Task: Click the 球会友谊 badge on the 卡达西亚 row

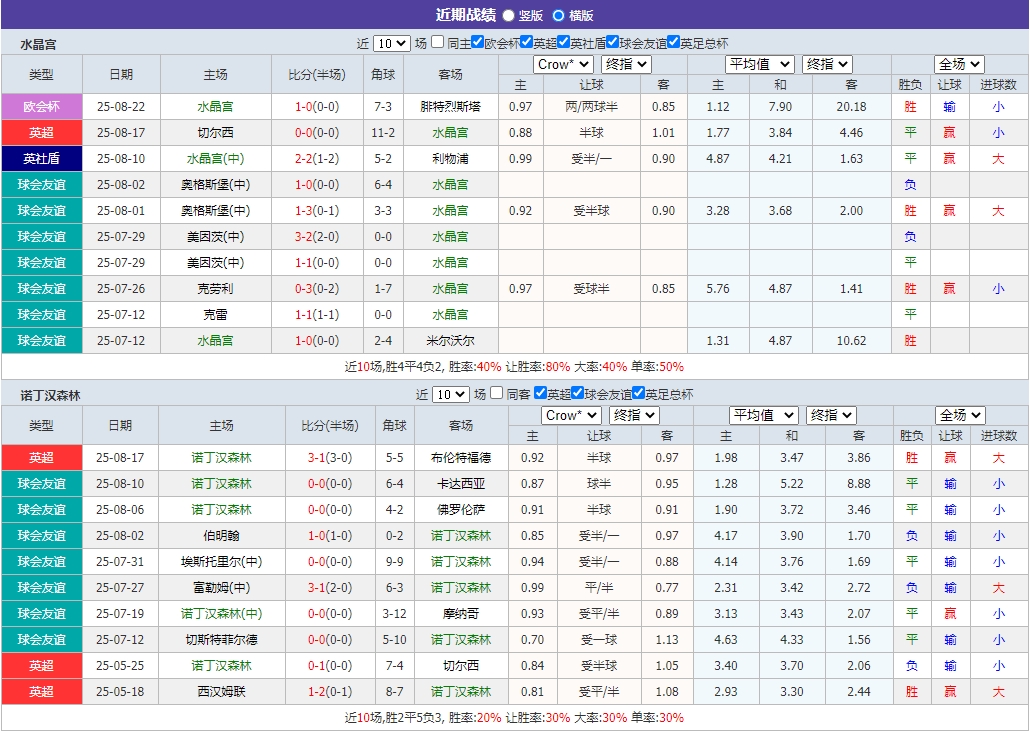Action: coord(41,485)
